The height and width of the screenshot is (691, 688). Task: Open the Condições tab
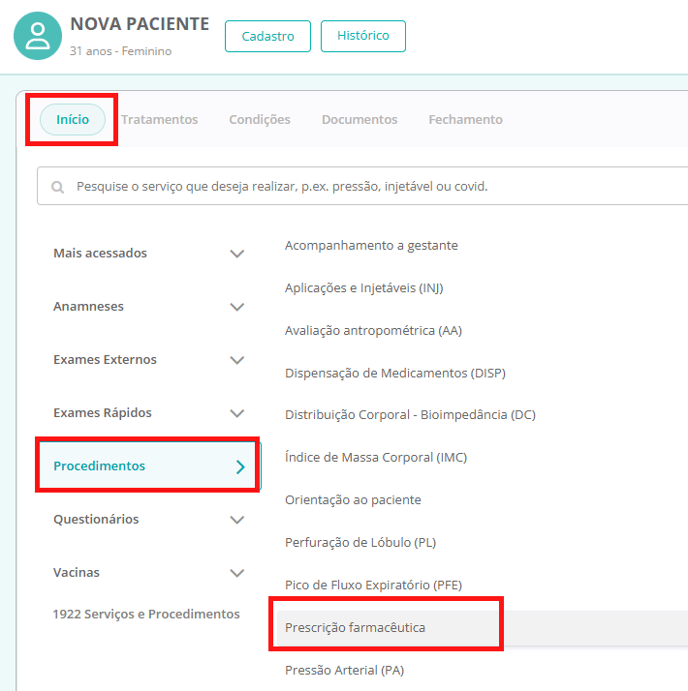(260, 120)
